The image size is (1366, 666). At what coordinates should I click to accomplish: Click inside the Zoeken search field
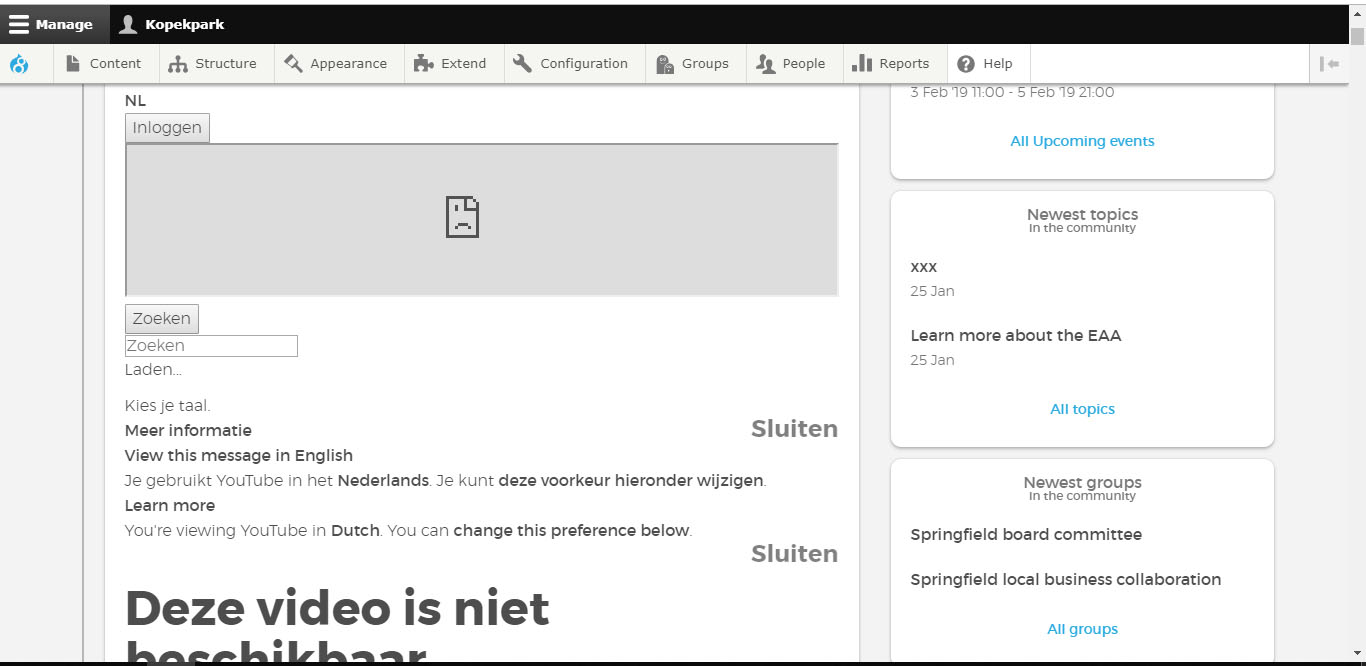point(210,345)
